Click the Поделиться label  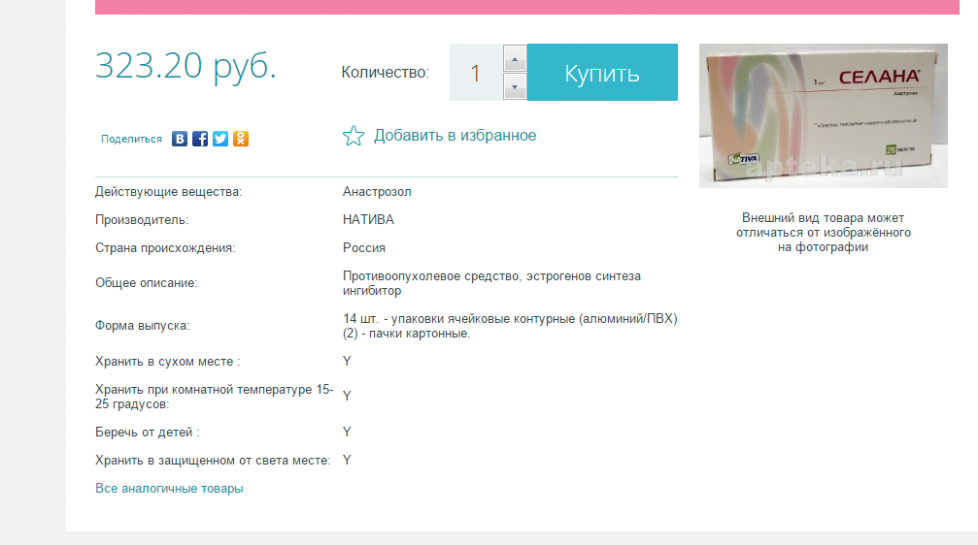(x=131, y=139)
